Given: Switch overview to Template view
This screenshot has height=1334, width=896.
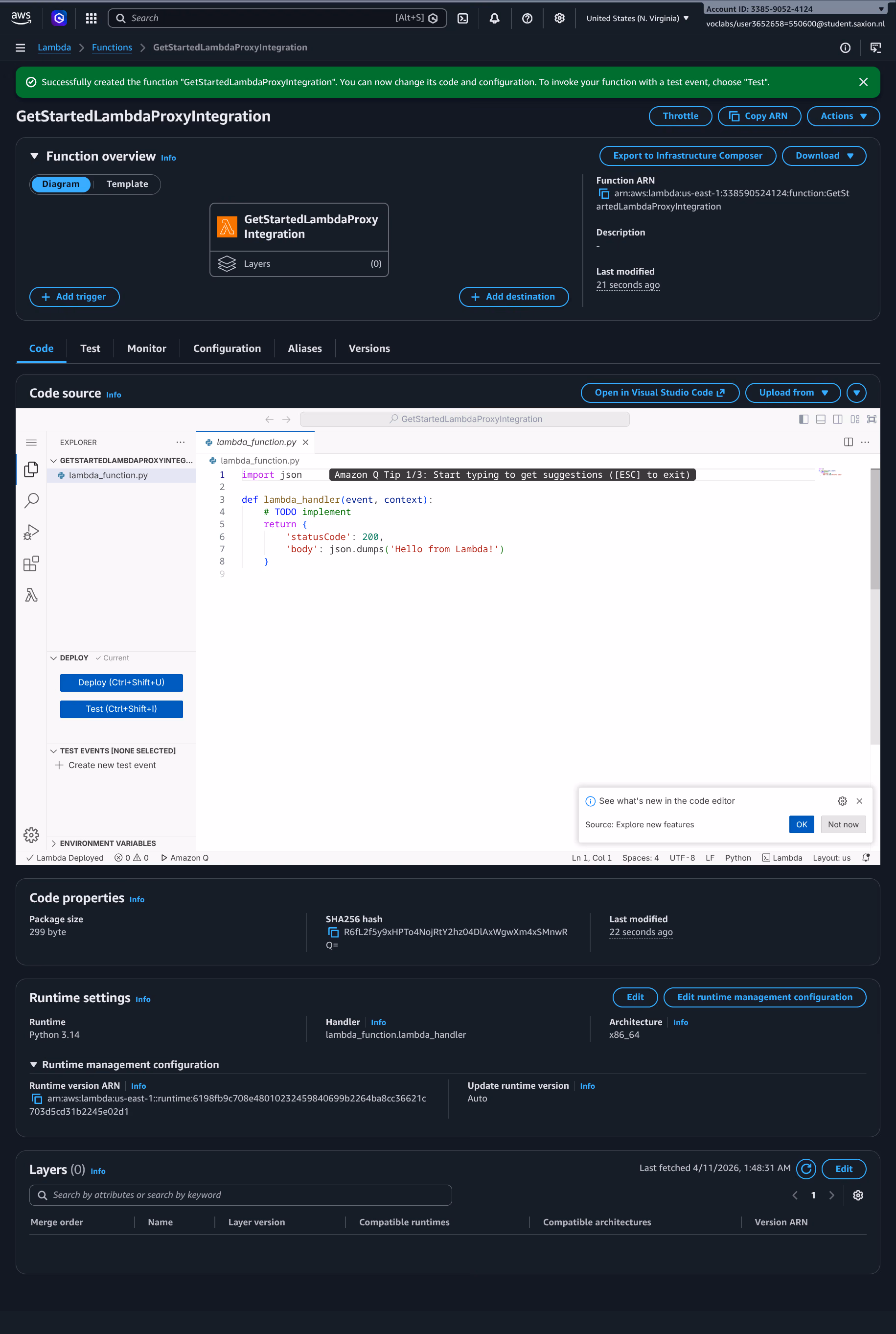Looking at the screenshot, I should click(127, 184).
